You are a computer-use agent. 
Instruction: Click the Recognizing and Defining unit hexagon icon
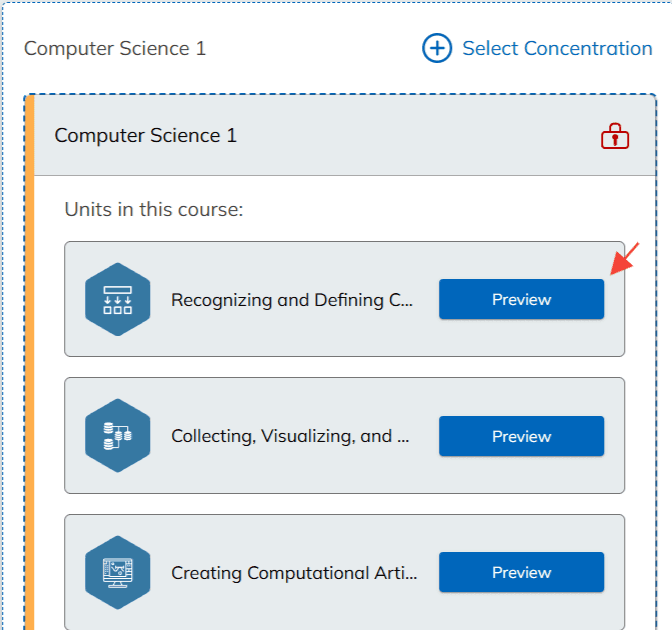pos(118,299)
